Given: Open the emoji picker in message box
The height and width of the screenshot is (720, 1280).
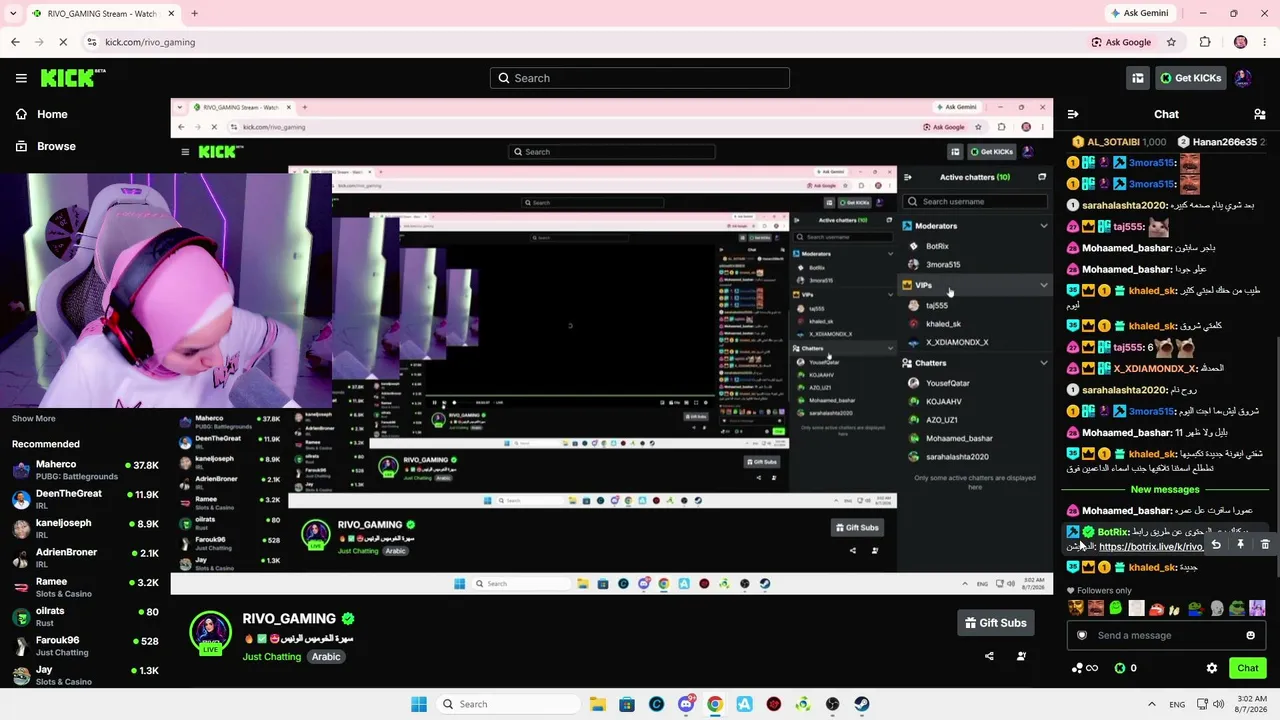Looking at the screenshot, I should tap(1250, 635).
